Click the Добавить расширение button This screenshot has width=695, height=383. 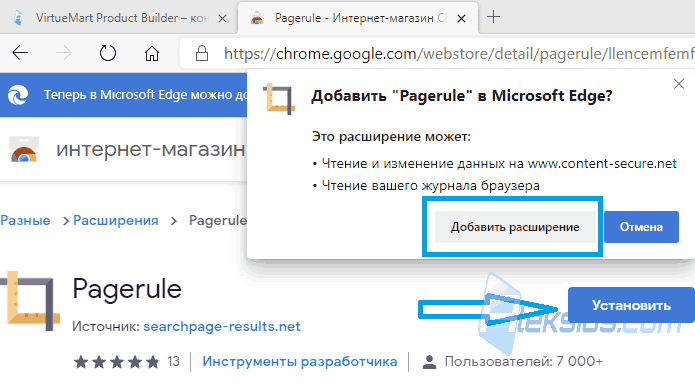515,227
